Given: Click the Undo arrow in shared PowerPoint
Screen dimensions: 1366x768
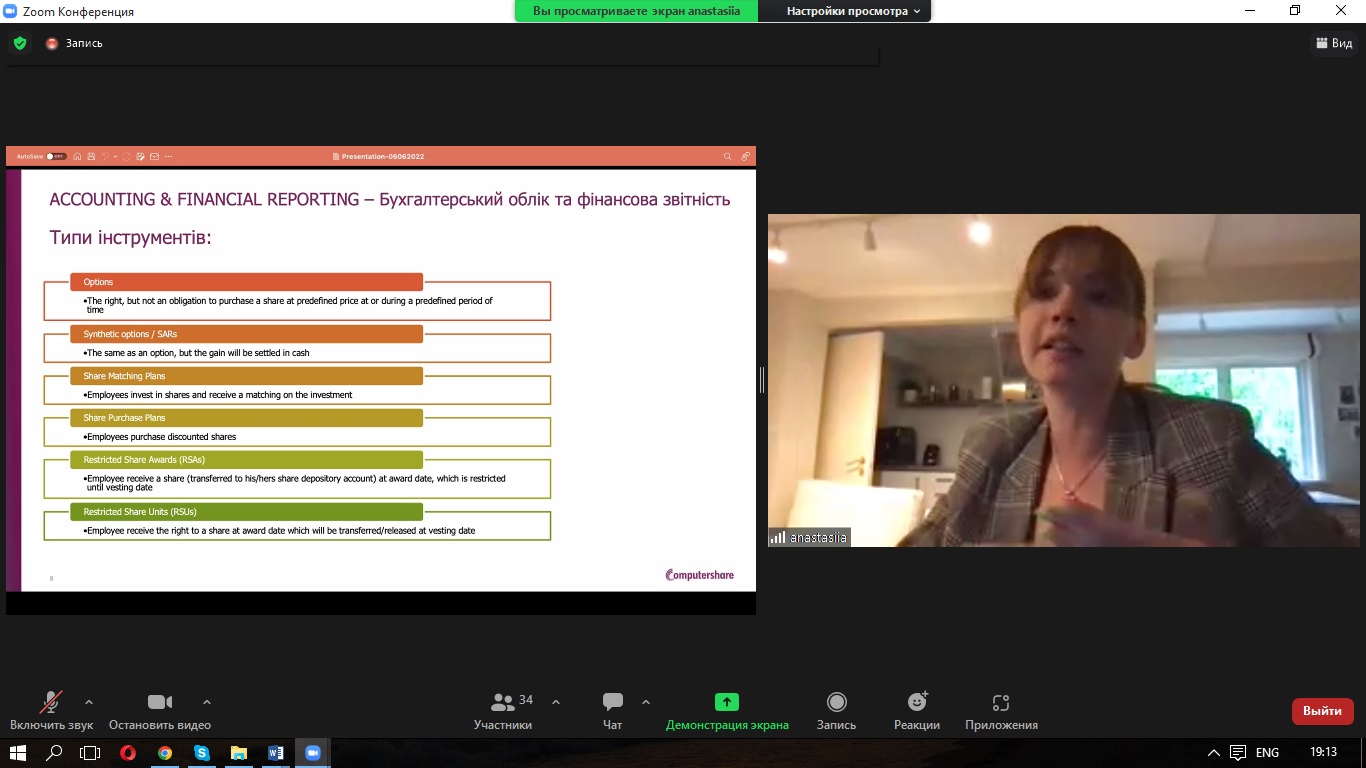Looking at the screenshot, I should coord(104,156).
